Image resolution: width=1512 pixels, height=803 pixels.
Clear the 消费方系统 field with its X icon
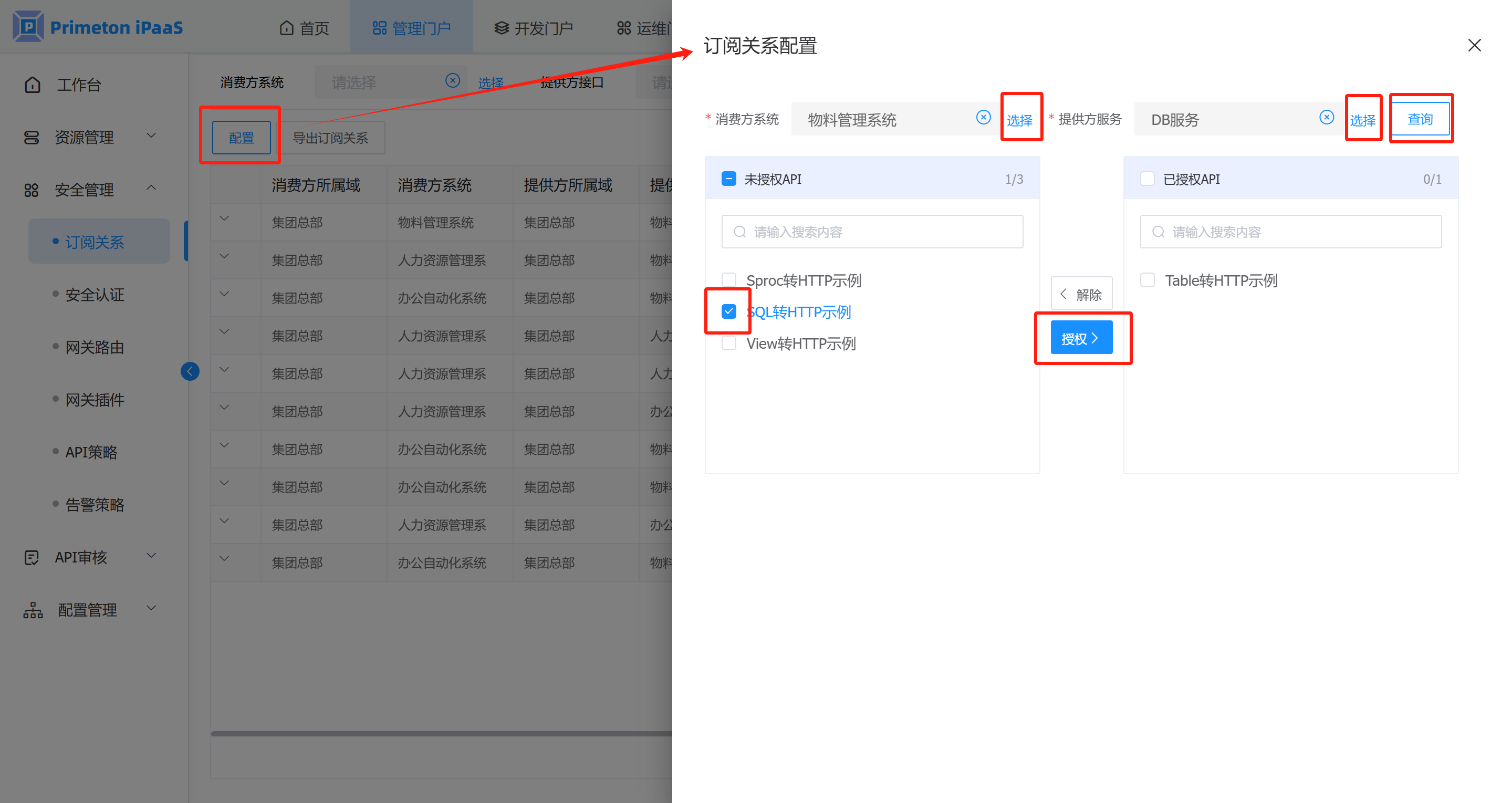pos(983,118)
